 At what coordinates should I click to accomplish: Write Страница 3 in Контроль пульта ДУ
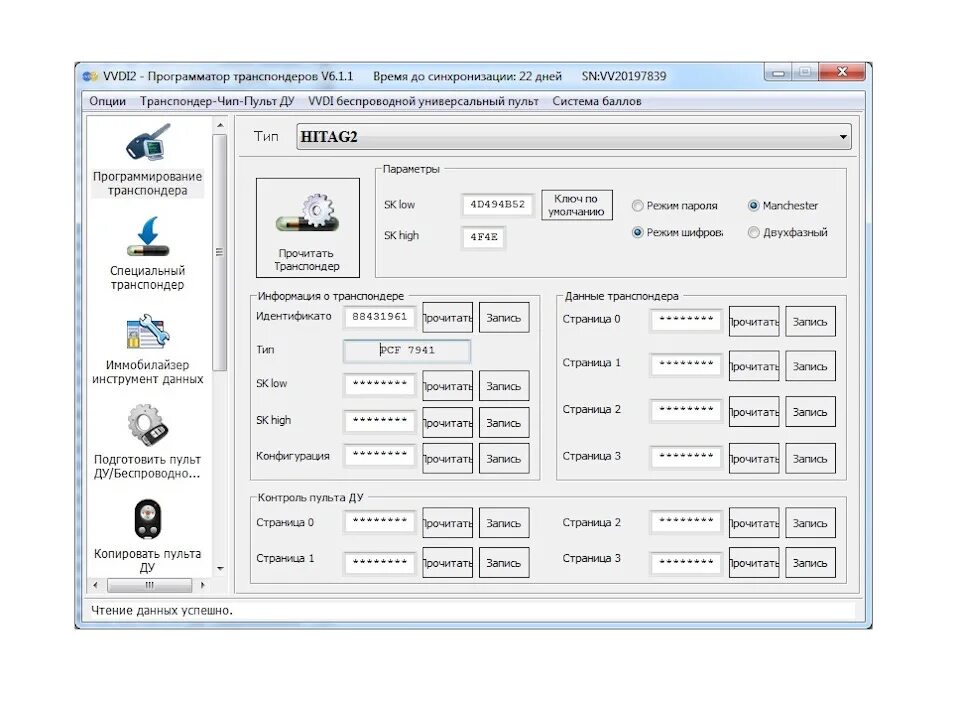pos(810,563)
